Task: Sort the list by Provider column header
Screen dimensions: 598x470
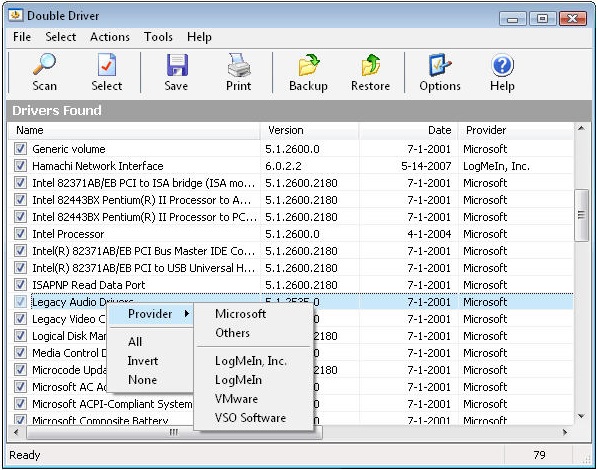Action: click(x=515, y=130)
